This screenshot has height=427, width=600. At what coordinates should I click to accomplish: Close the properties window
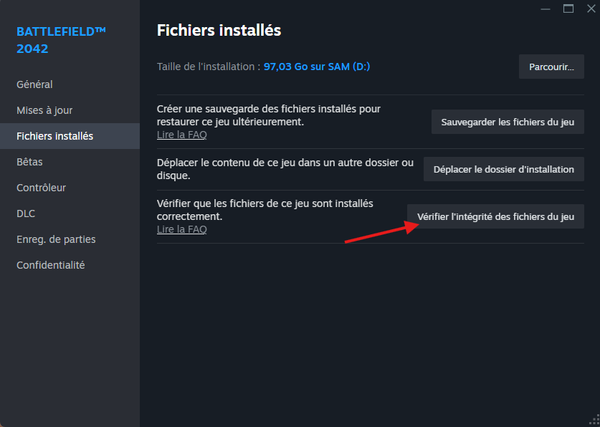(x=591, y=8)
